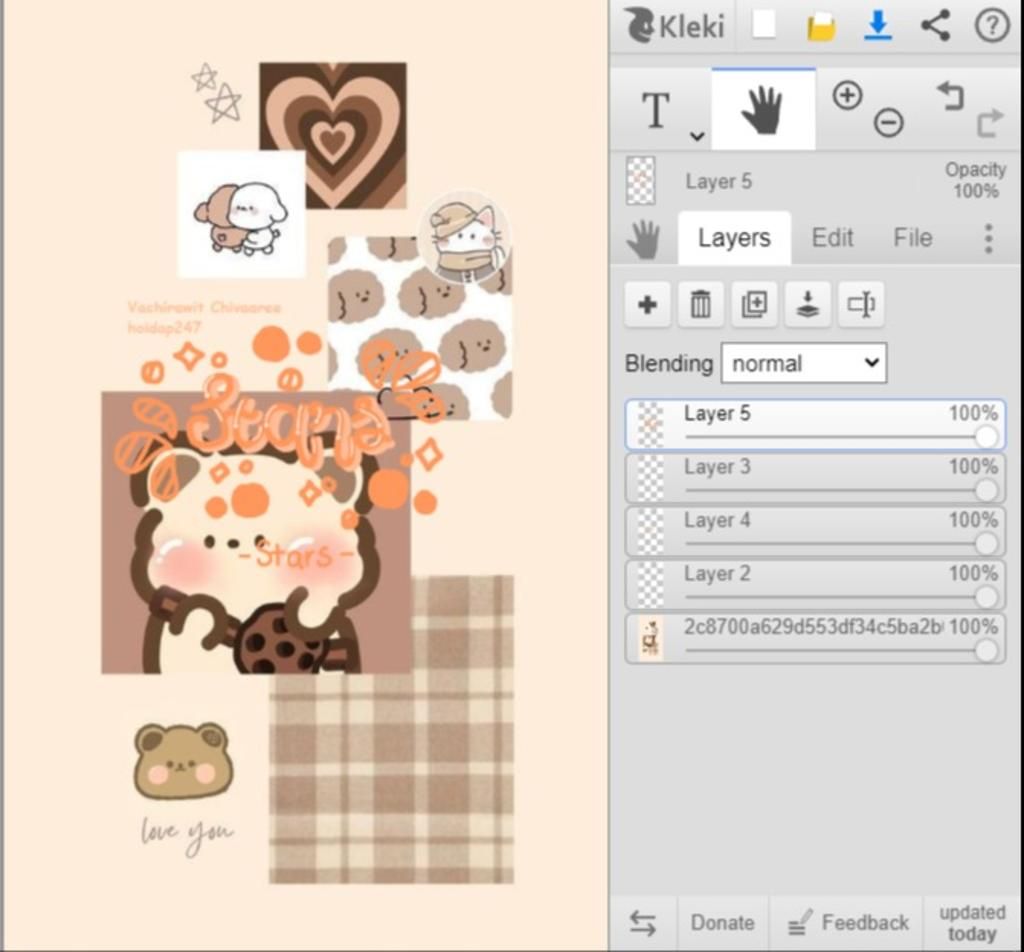Select the Text tool
This screenshot has height=952, width=1024.
pos(656,109)
